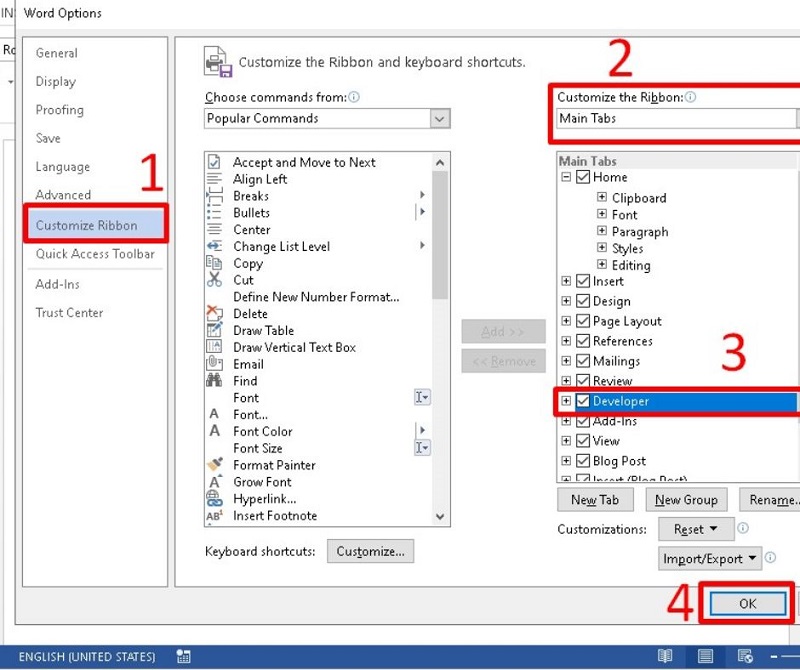The width and height of the screenshot is (800, 670).
Task: Toggle the References tab checkbox
Action: 583,341
